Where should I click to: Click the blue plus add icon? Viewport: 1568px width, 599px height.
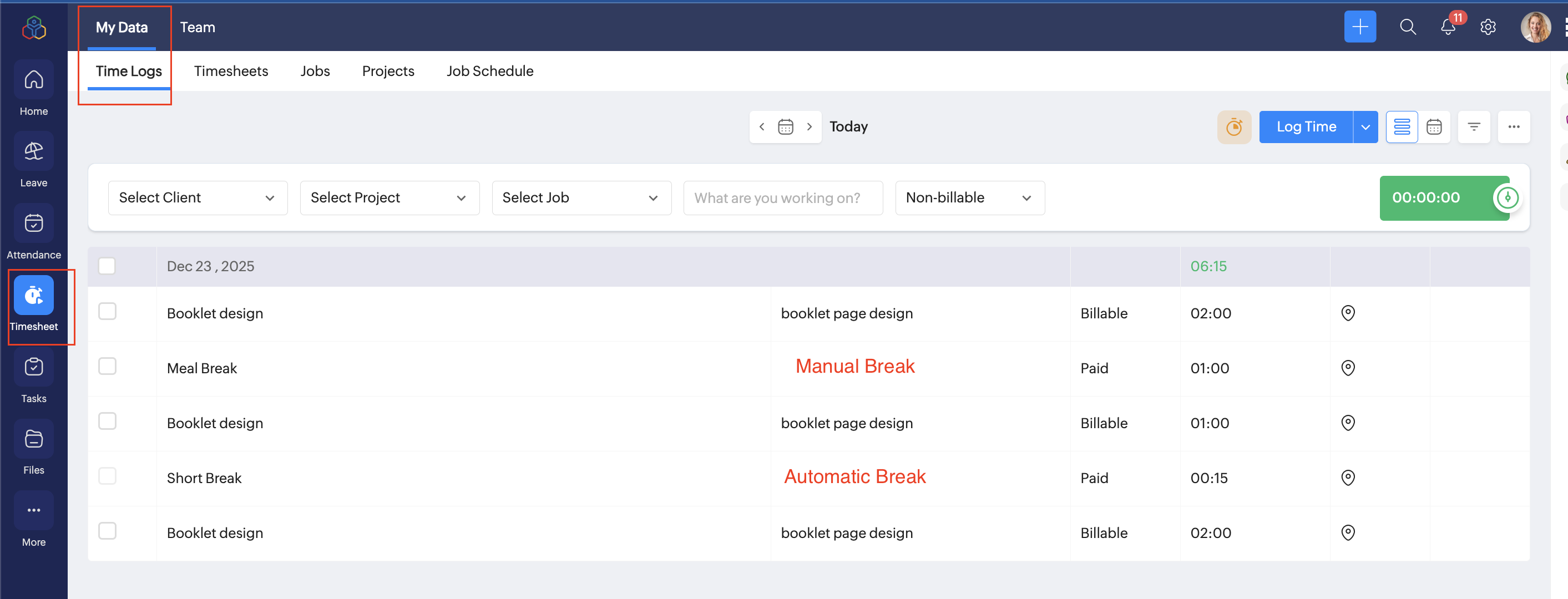1359,27
